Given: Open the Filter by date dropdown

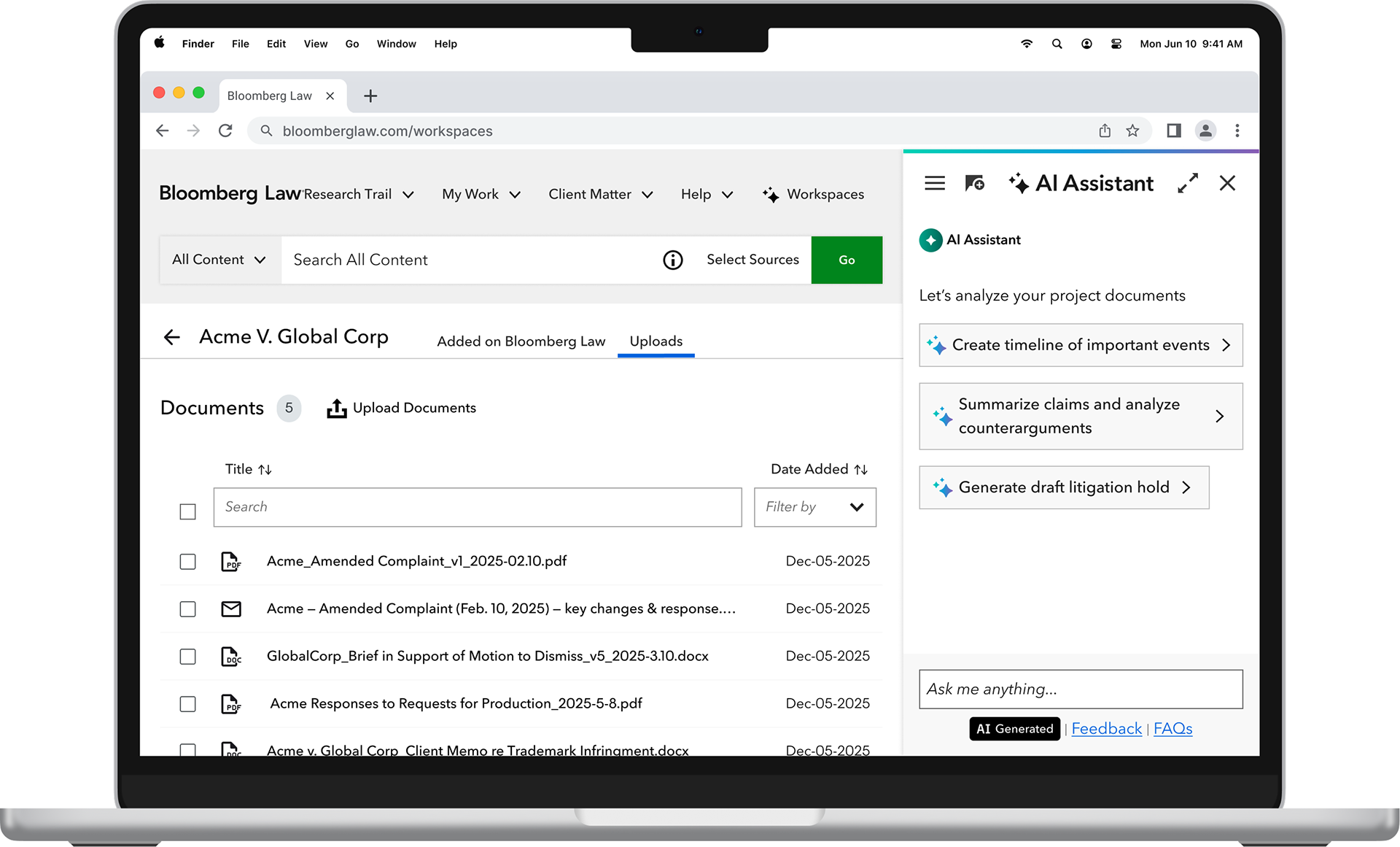Looking at the screenshot, I should (x=814, y=507).
